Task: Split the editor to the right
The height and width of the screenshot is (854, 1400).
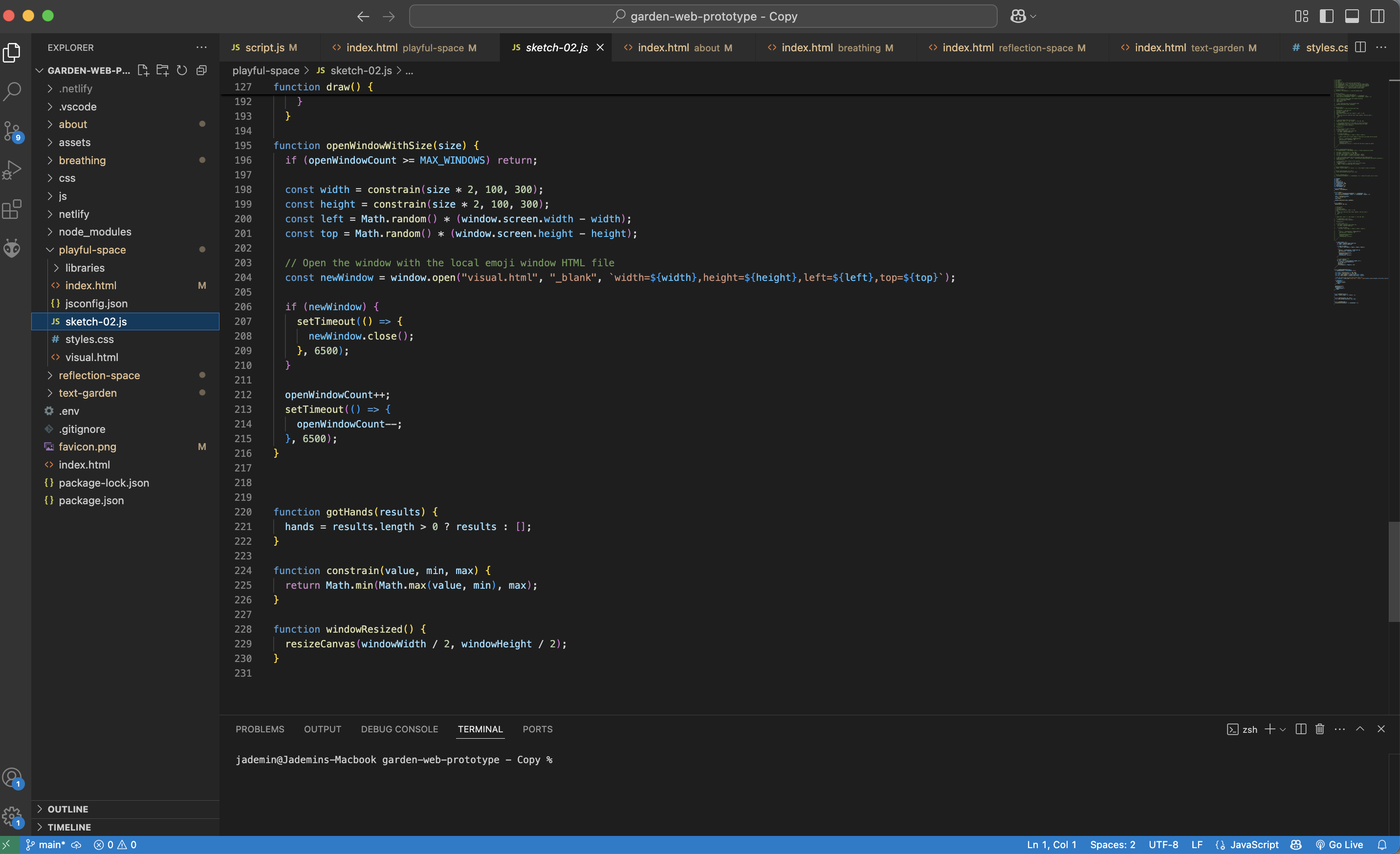Action: coord(1360,48)
